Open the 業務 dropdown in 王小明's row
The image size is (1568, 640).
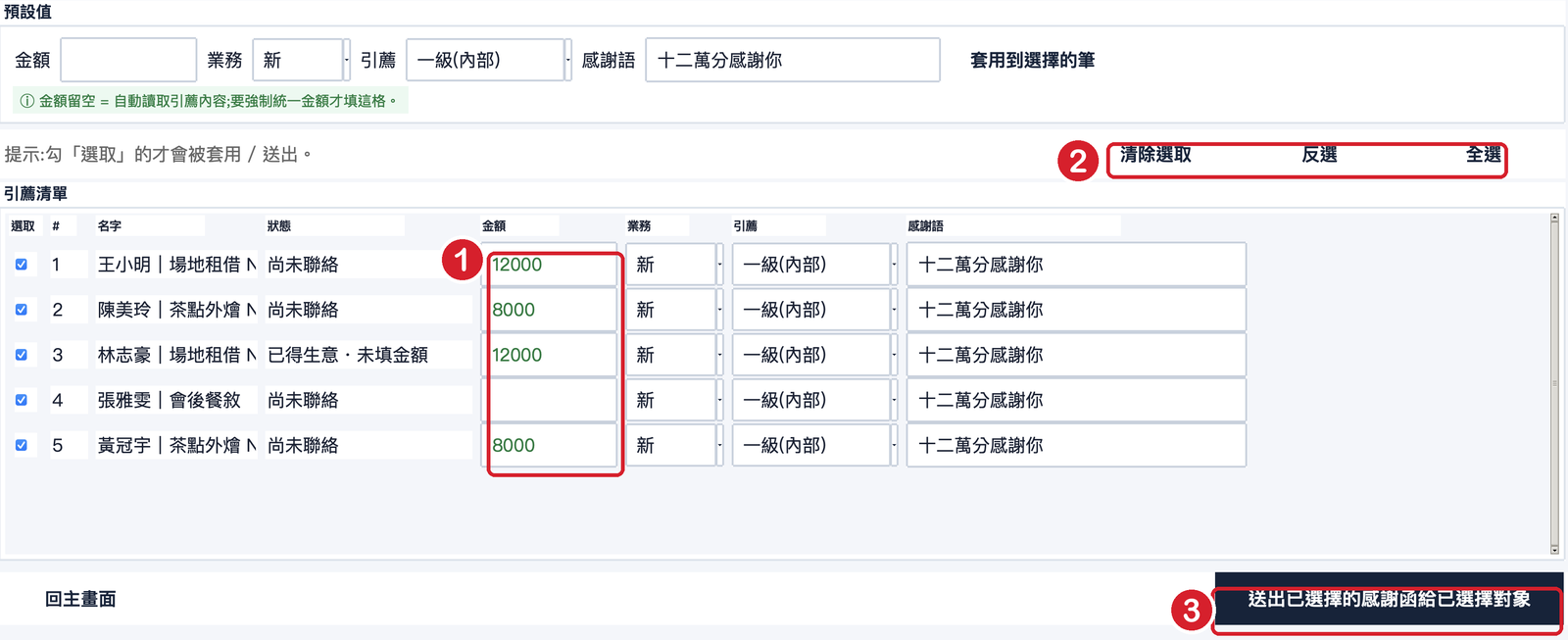[x=674, y=265]
